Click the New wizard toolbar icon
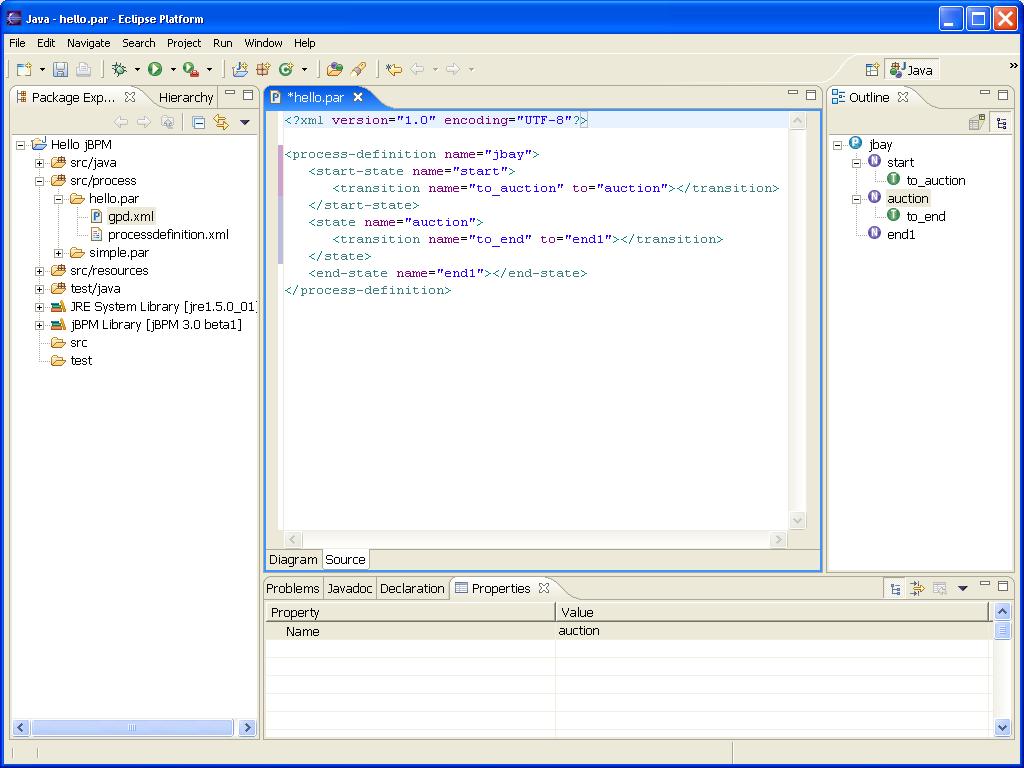The height and width of the screenshot is (768, 1024). pyautogui.click(x=24, y=69)
